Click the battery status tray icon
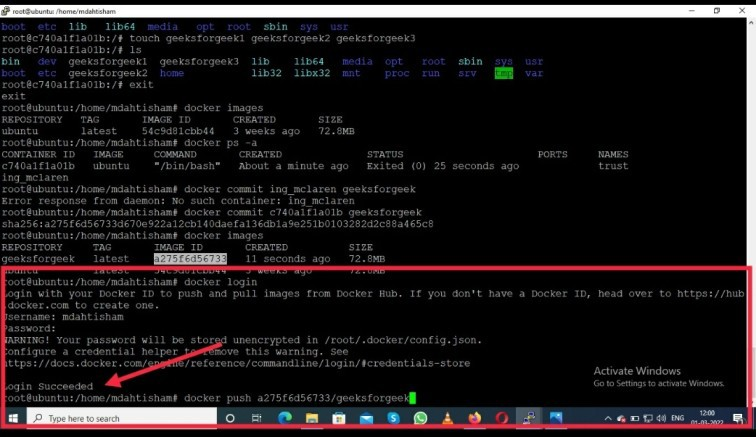 (x=634, y=418)
